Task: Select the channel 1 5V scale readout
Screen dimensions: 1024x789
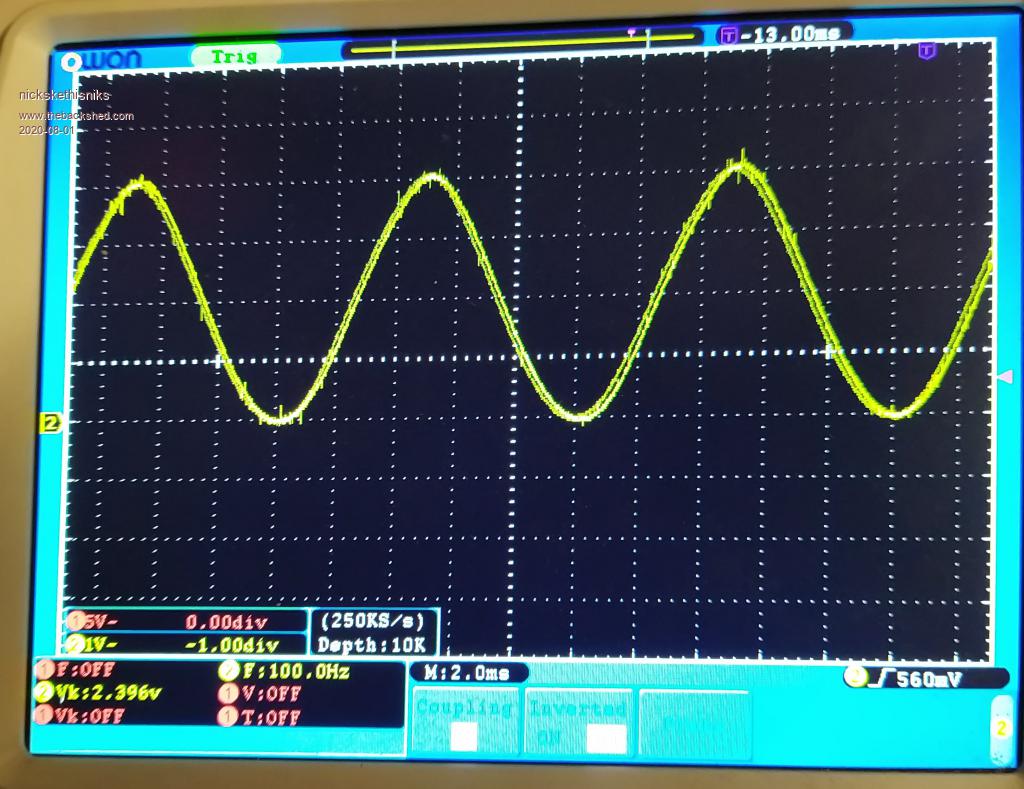Action: click(184, 621)
